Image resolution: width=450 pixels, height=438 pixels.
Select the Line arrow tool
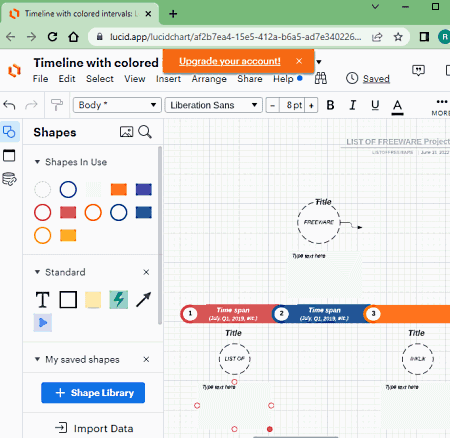pyautogui.click(x=144, y=299)
